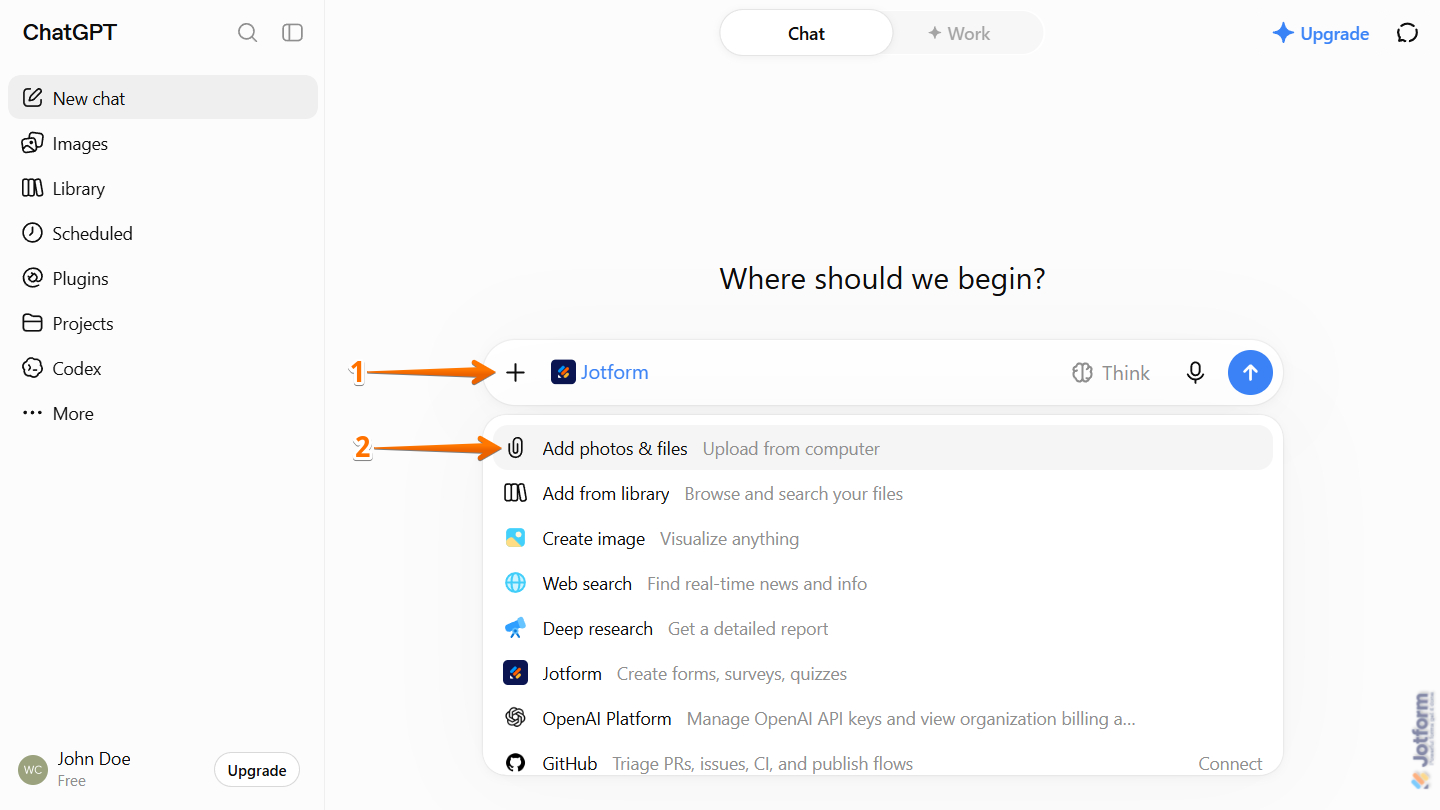Select Deep research menu entry
1440x810 pixels.
[x=883, y=628]
